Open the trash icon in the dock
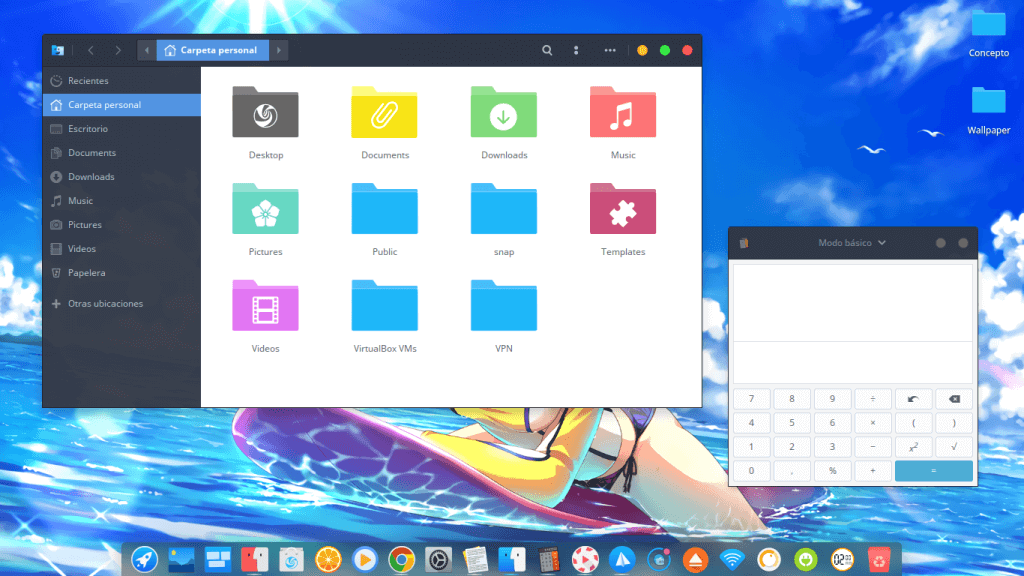 point(879,560)
